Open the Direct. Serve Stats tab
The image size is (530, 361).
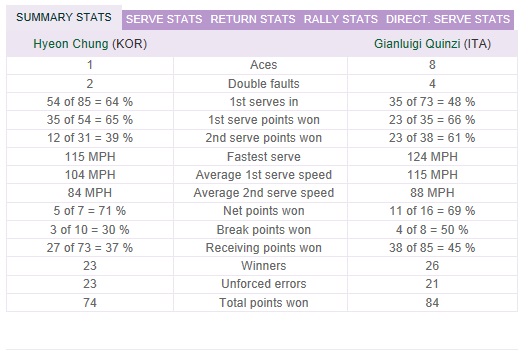tap(448, 19)
